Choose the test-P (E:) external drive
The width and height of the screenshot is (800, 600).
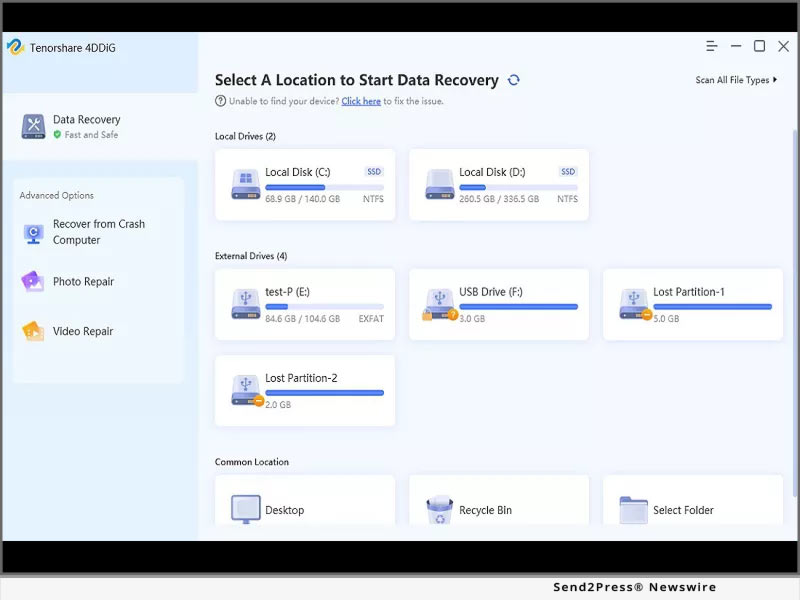304,305
